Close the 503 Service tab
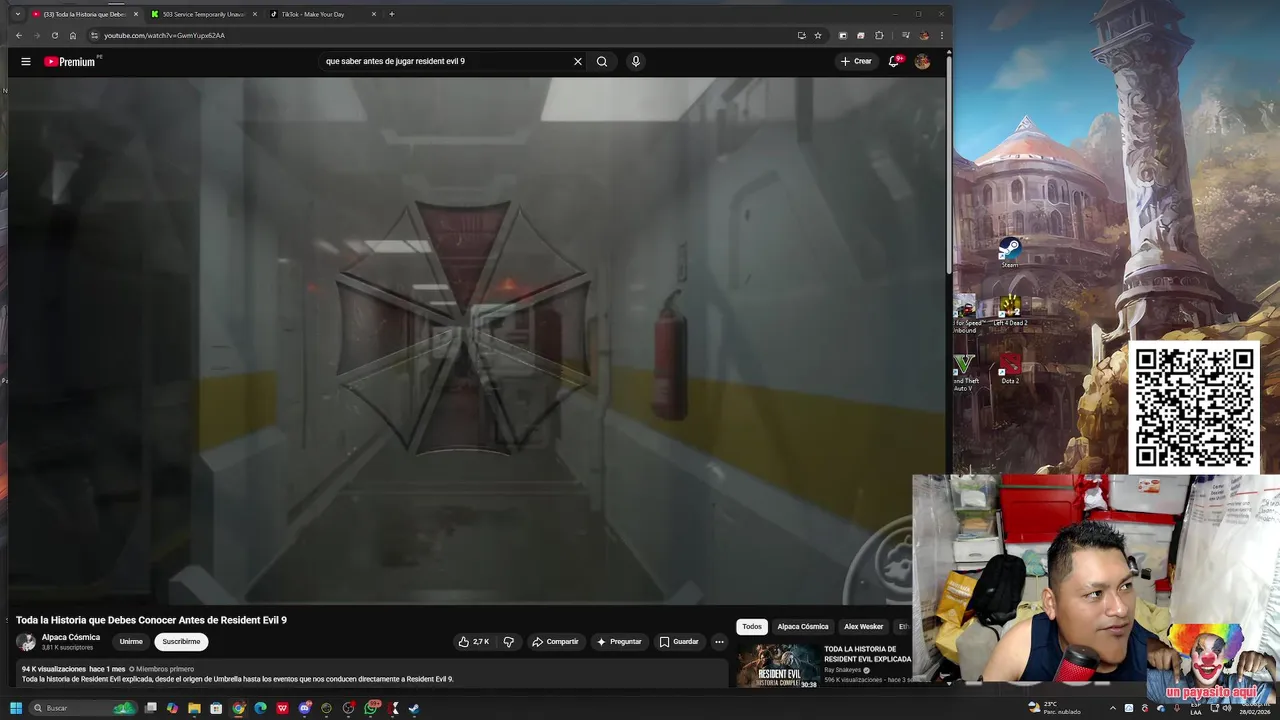The height and width of the screenshot is (720, 1280). 255,14
